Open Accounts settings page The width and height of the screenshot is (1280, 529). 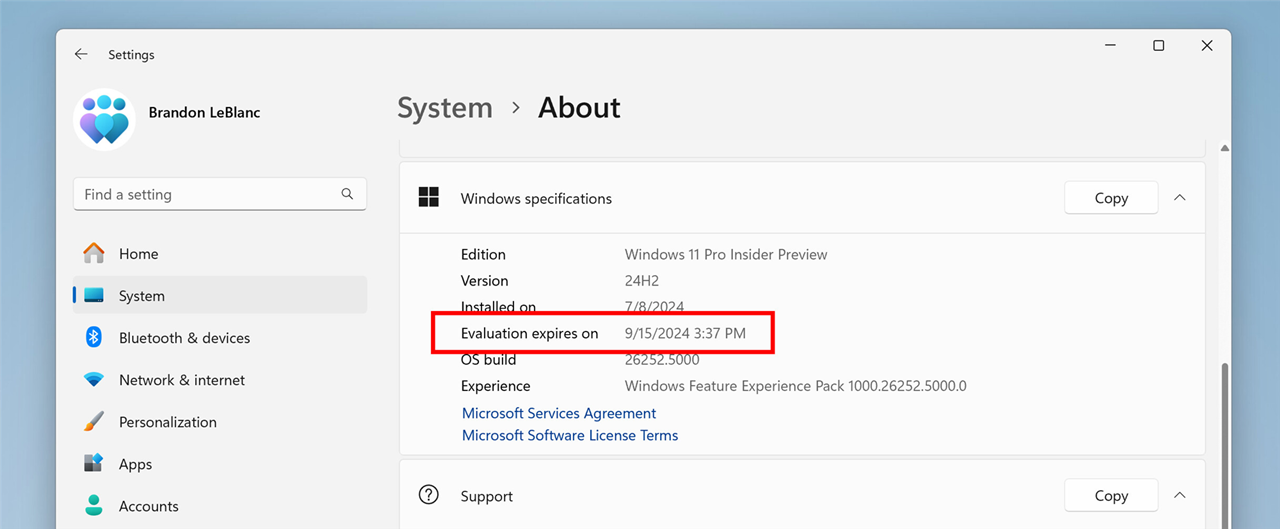pyautogui.click(x=220, y=506)
